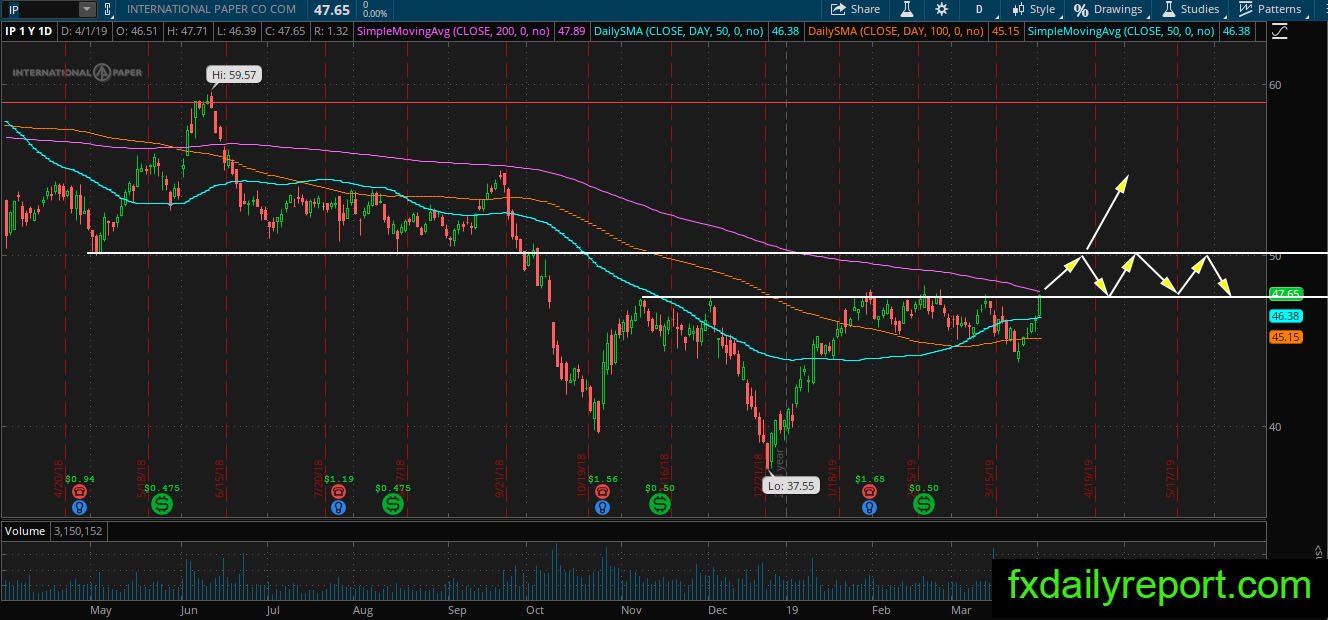Click the Oct label on time axis
Viewport: 1328px width, 620px height.
[535, 609]
